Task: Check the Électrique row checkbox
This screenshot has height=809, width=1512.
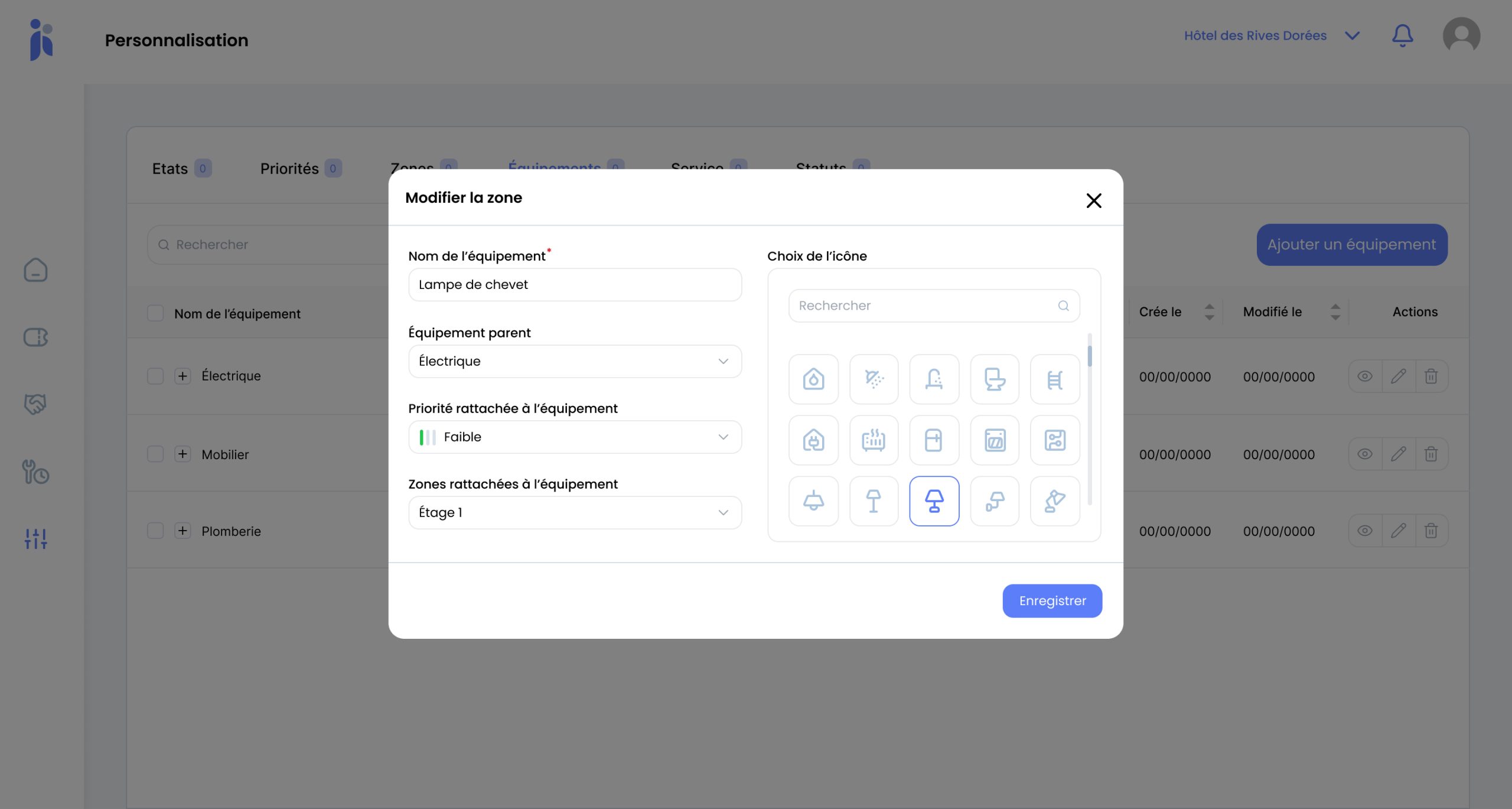Action: pos(155,376)
